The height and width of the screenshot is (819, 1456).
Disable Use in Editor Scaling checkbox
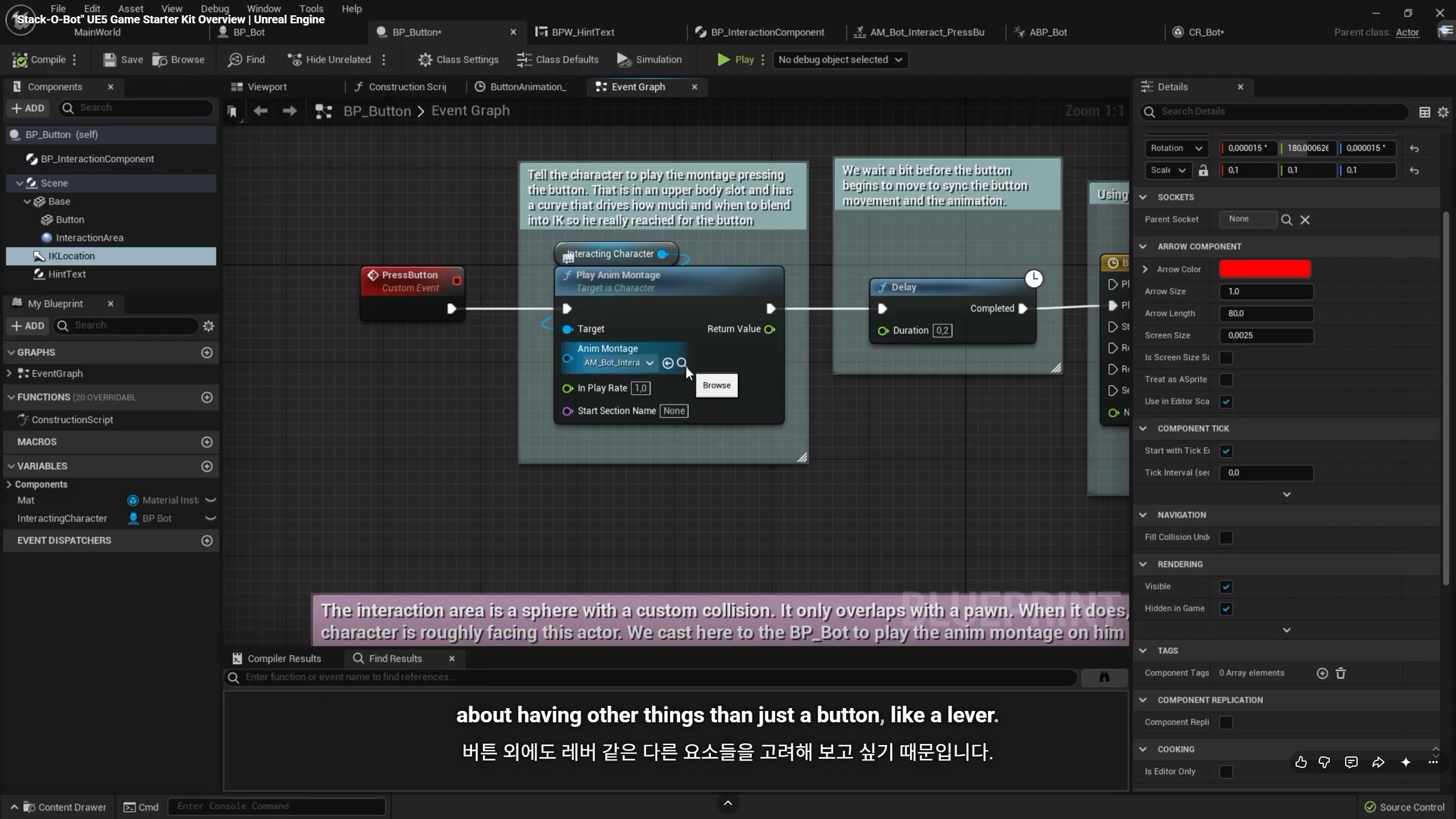pos(1226,402)
